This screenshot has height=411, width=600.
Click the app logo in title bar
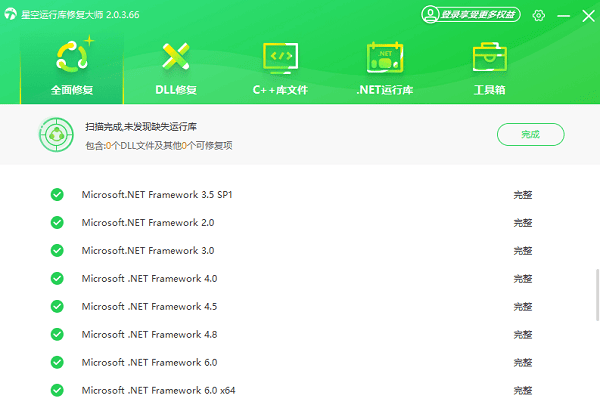click(12, 15)
